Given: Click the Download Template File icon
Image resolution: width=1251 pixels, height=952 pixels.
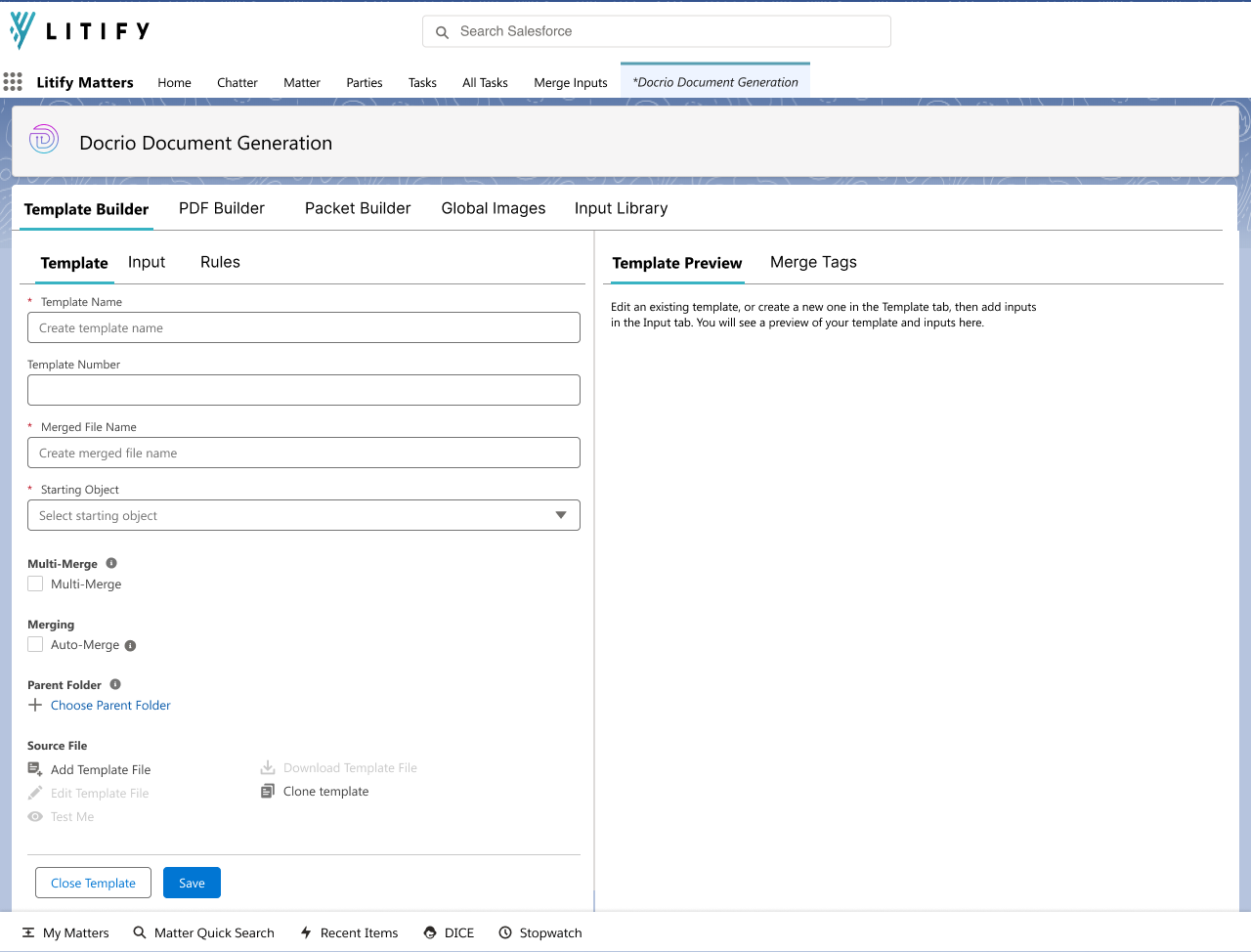Looking at the screenshot, I should tap(268, 767).
